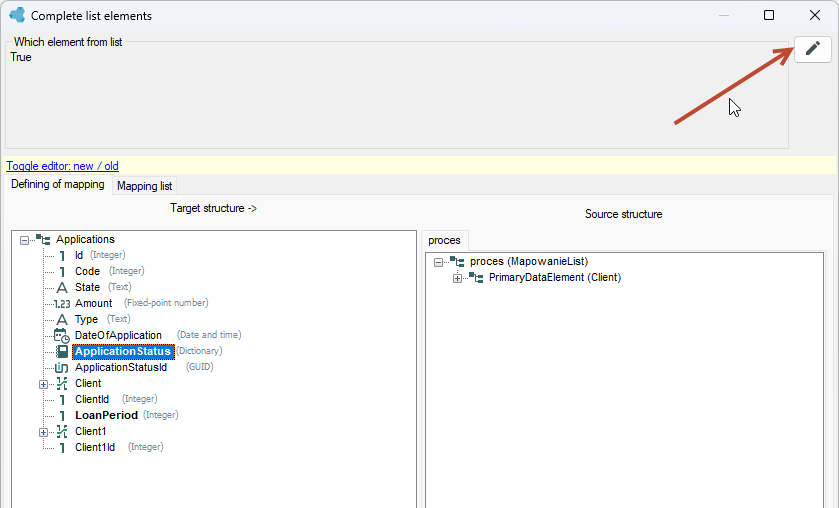The width and height of the screenshot is (839, 508).
Task: Click the pencil edit icon button
Action: (812, 49)
